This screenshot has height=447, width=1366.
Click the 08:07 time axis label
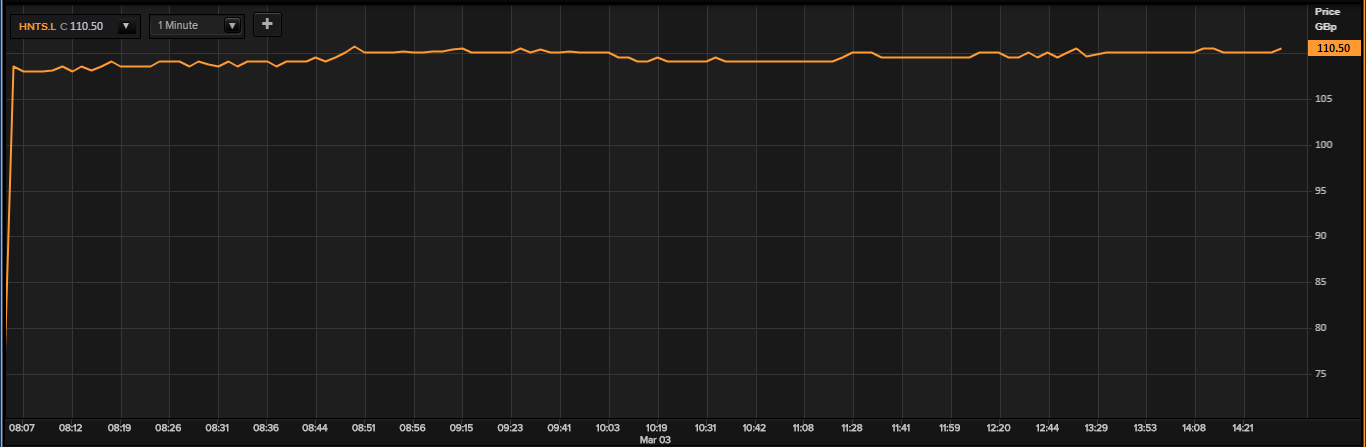[x=21, y=427]
